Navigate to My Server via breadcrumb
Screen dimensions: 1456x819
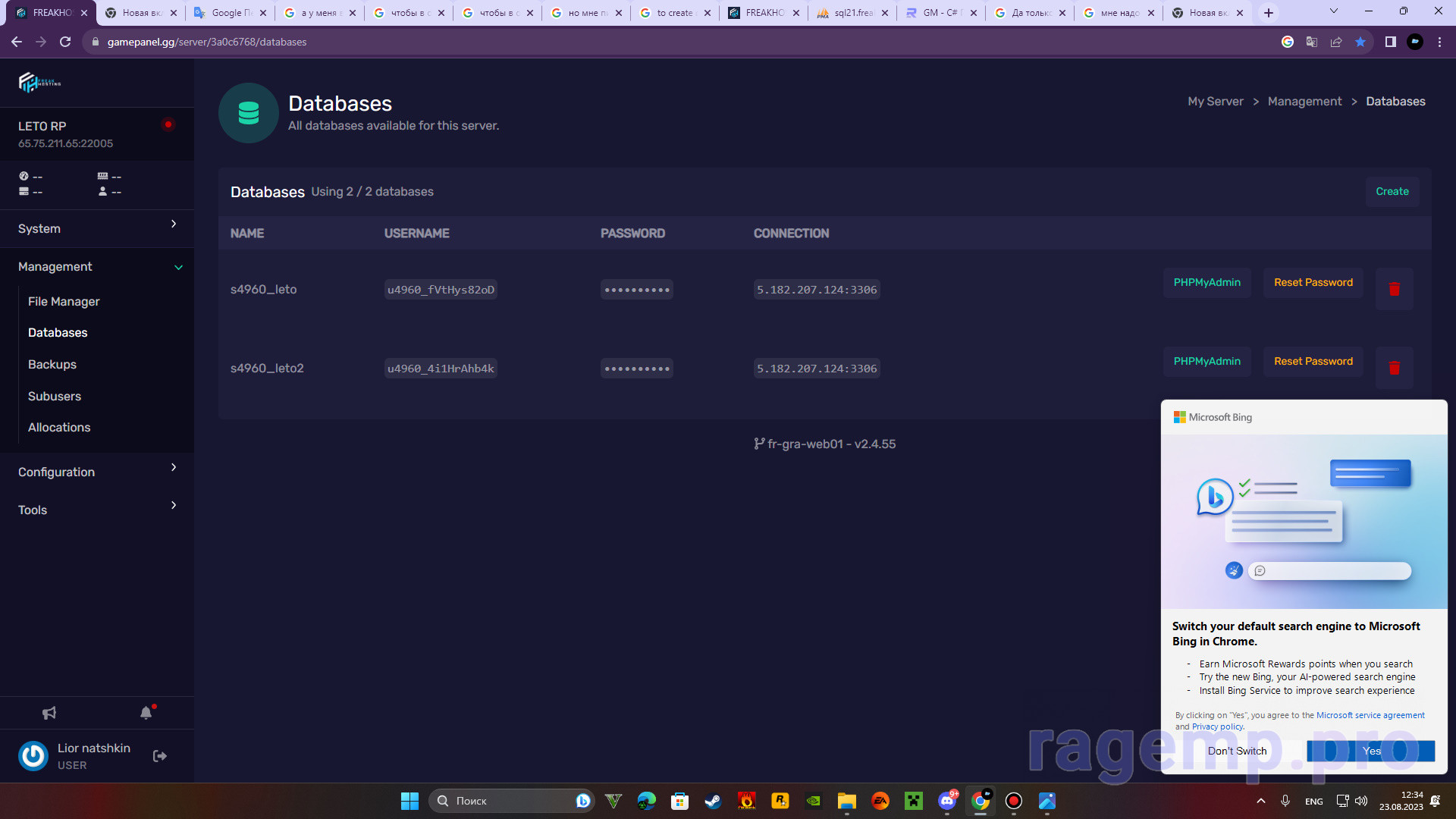tap(1215, 101)
